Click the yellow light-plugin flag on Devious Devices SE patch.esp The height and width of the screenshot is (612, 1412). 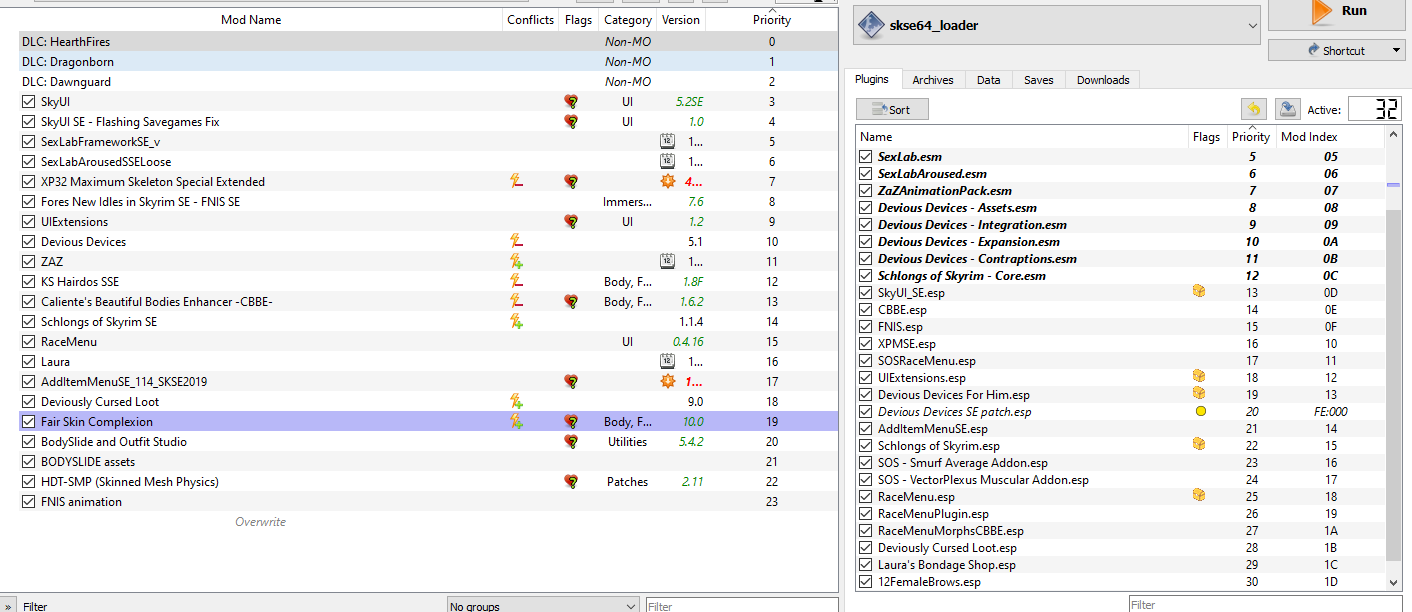click(x=1199, y=411)
